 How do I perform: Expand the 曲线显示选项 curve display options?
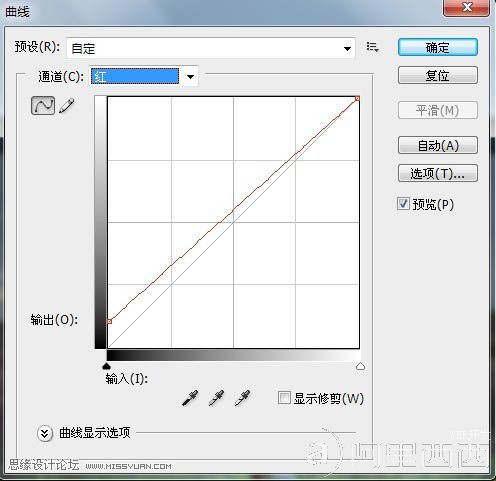[45, 433]
